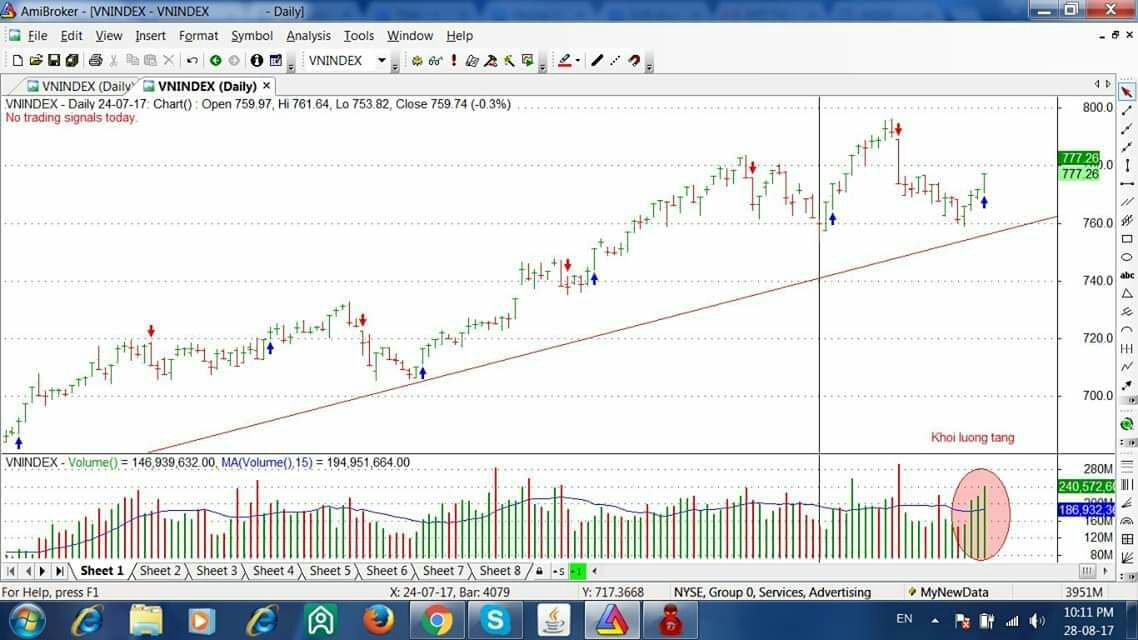Click the green refresh globe icon
The image size is (1138, 640).
pyautogui.click(x=1127, y=424)
